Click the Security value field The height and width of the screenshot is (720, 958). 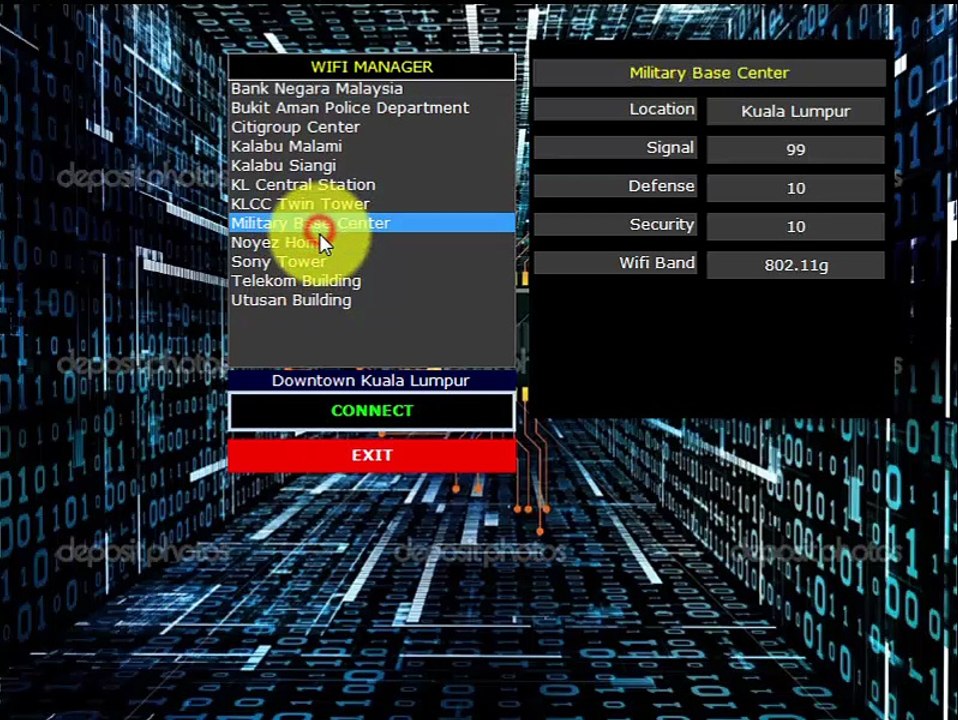coord(795,227)
